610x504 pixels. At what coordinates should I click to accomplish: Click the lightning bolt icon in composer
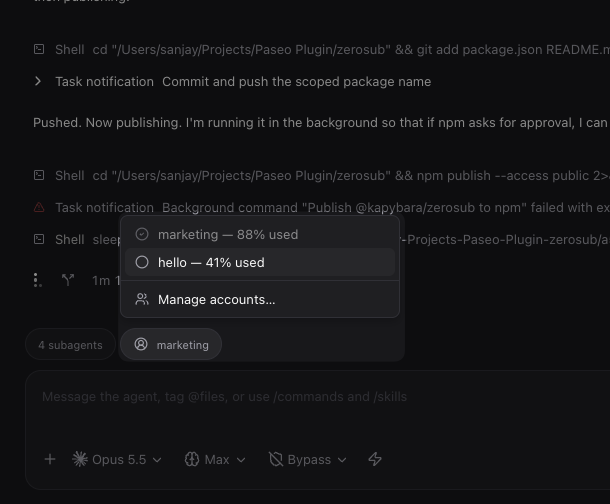(375, 459)
